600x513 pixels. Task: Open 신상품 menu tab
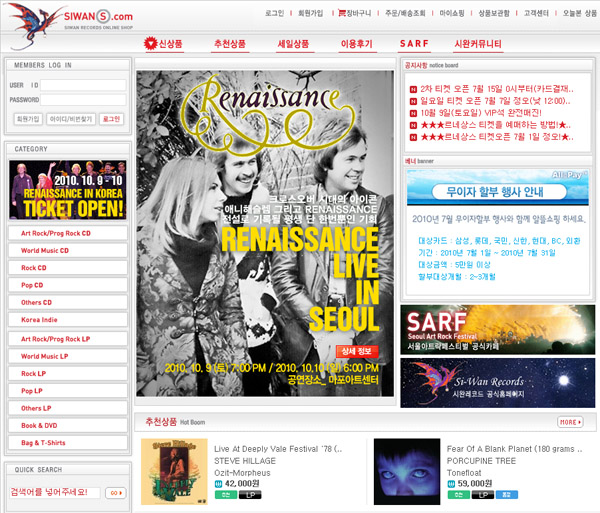click(170, 44)
